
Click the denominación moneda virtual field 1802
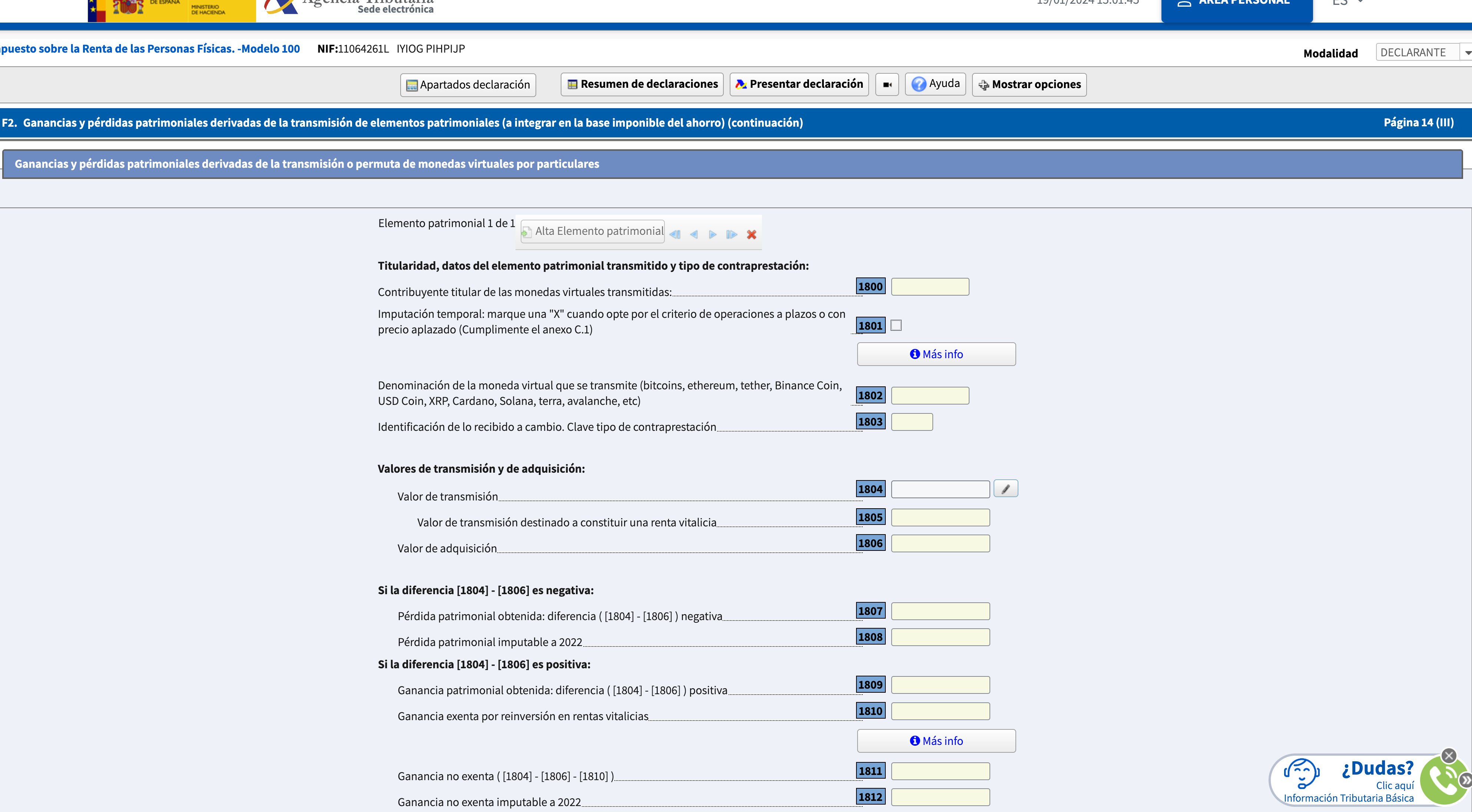coord(930,396)
